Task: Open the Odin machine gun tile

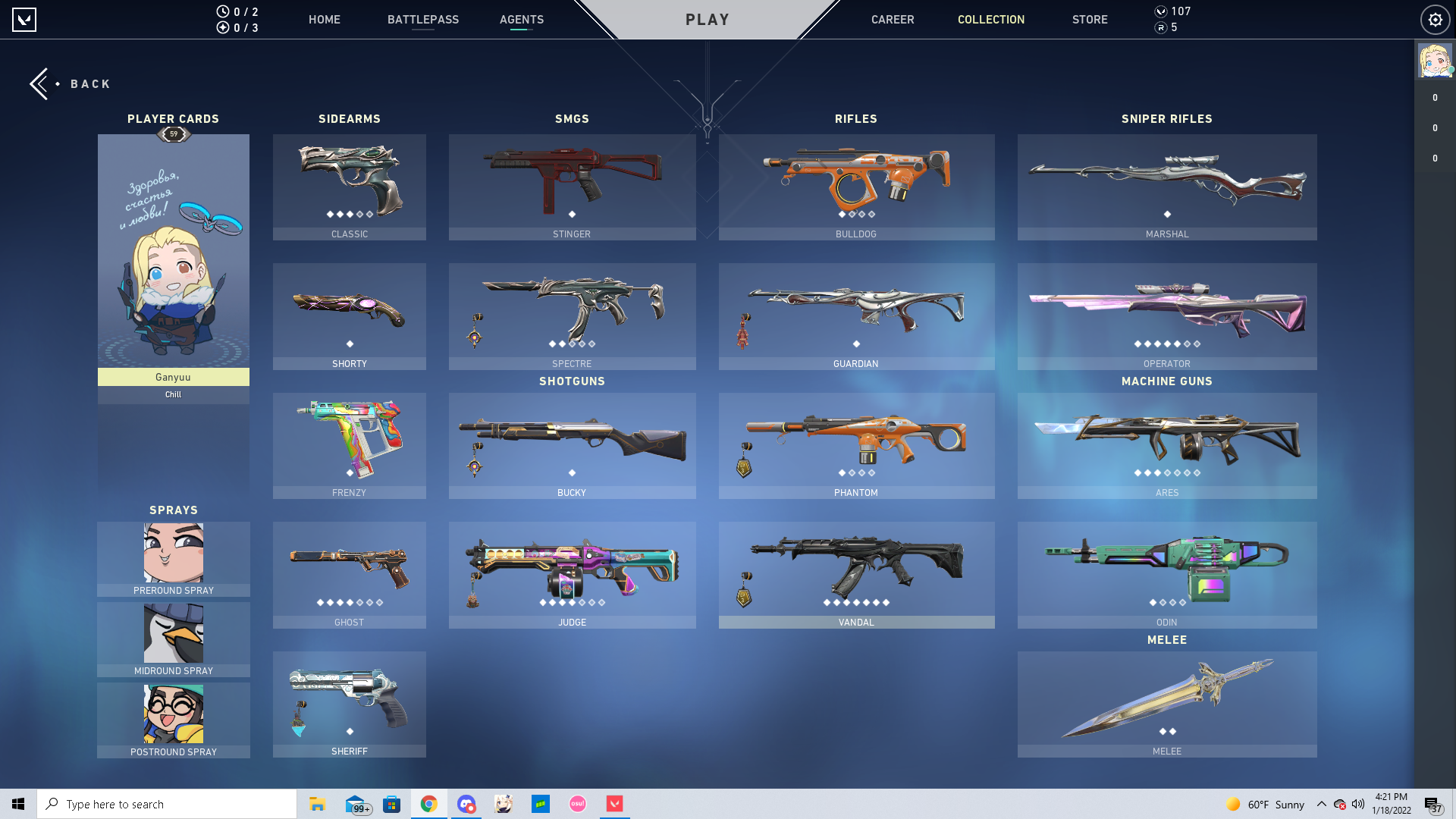Action: (1167, 575)
